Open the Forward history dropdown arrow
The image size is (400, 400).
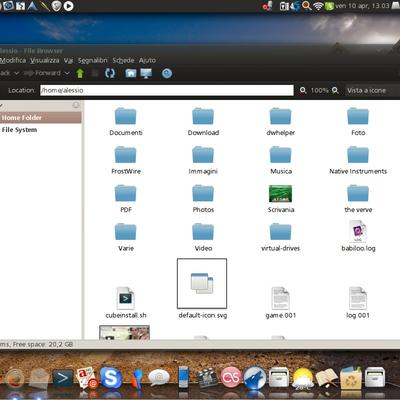pyautogui.click(x=67, y=73)
